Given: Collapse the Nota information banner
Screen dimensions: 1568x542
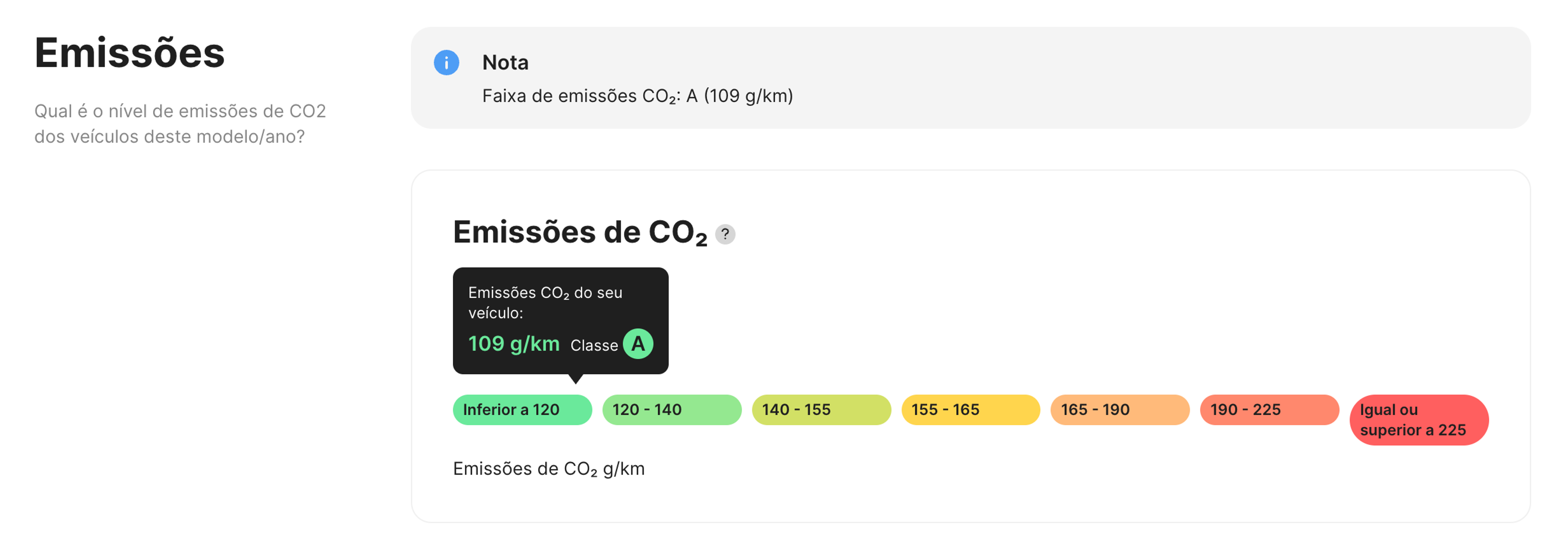Looking at the screenshot, I should tap(505, 63).
